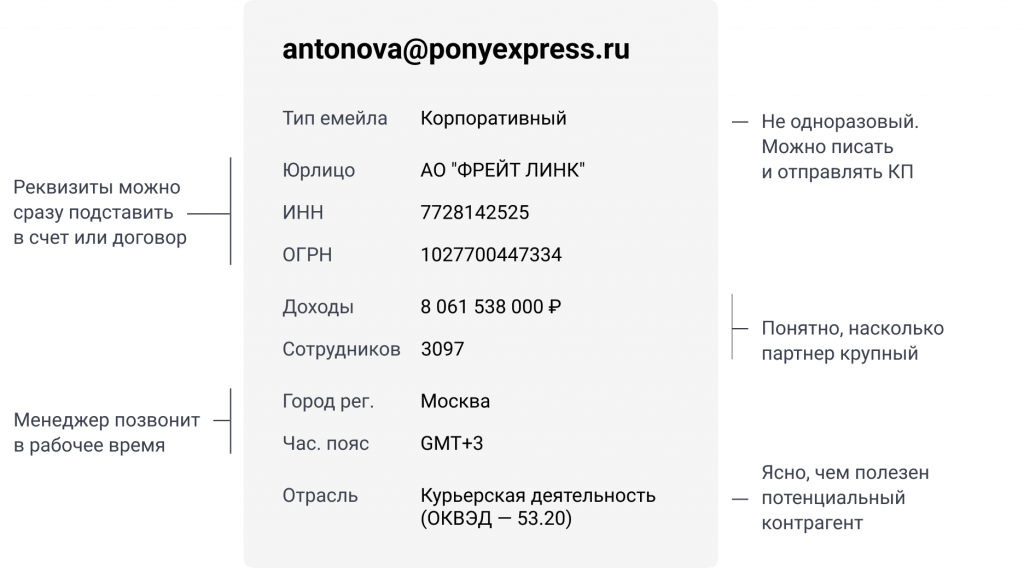Click the "Сотрудников" field label
The width and height of the screenshot is (1024, 568).
[x=341, y=349]
